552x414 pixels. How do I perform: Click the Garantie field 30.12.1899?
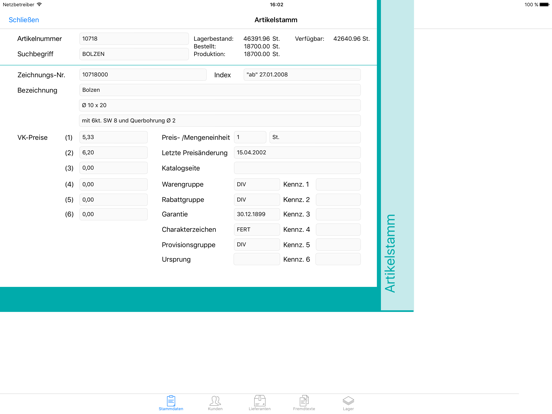[257, 214]
